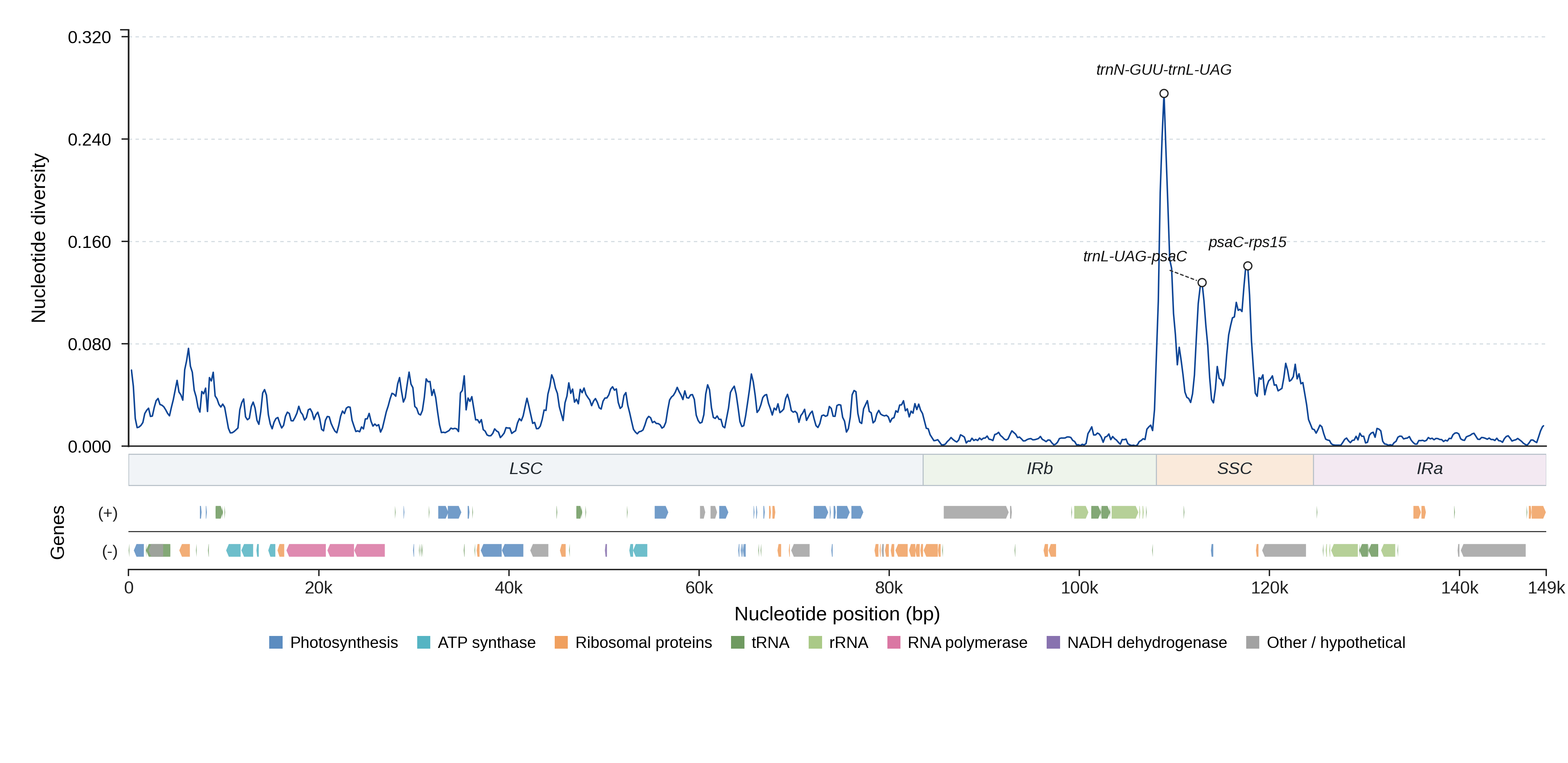Click the ATP synthase legend swatch
Viewport: 1568px width, 763px height.
pos(424,642)
